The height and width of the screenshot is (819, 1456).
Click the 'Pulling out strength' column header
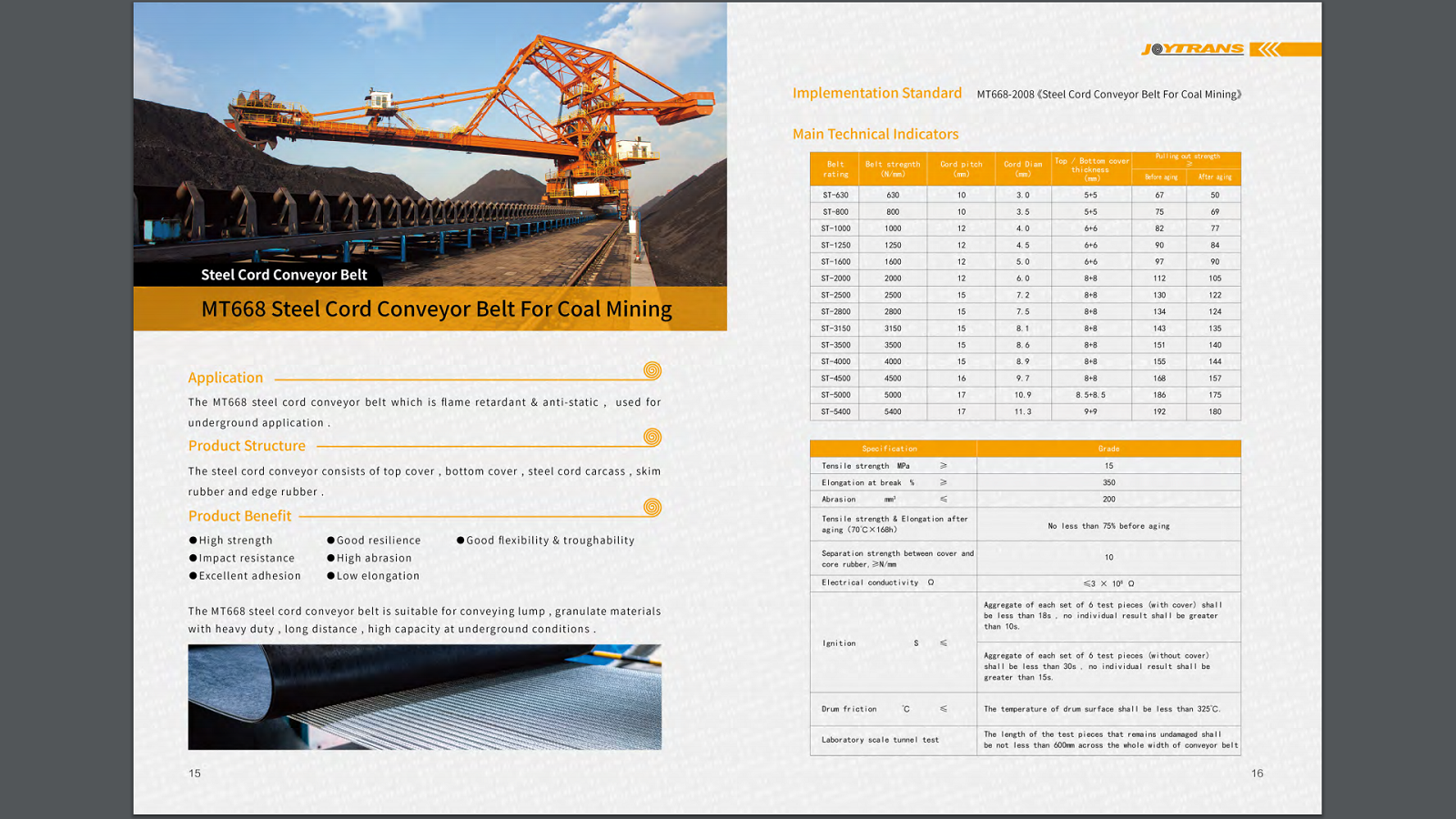[1187, 159]
